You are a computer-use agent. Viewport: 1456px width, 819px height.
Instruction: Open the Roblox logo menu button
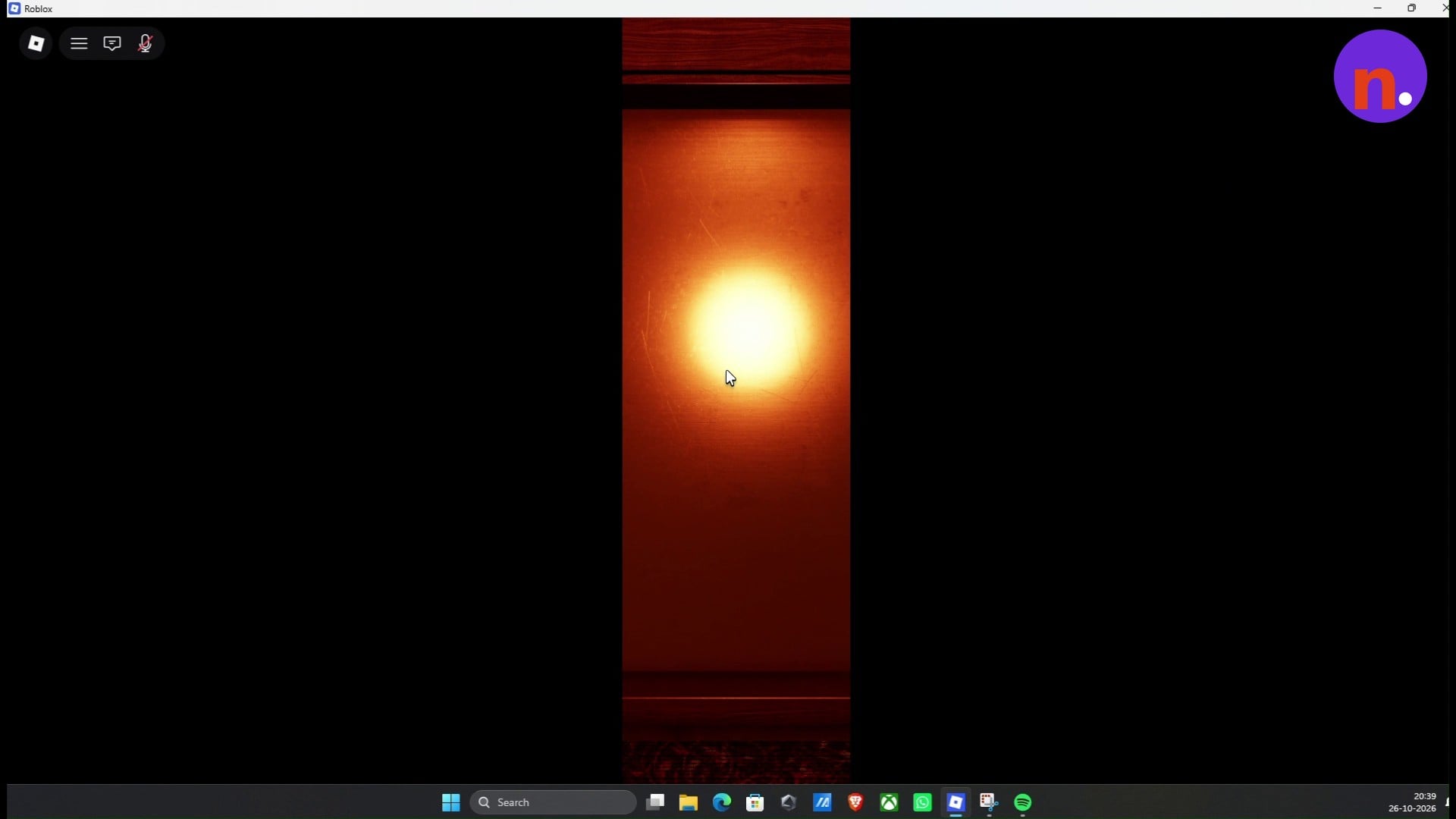point(36,43)
